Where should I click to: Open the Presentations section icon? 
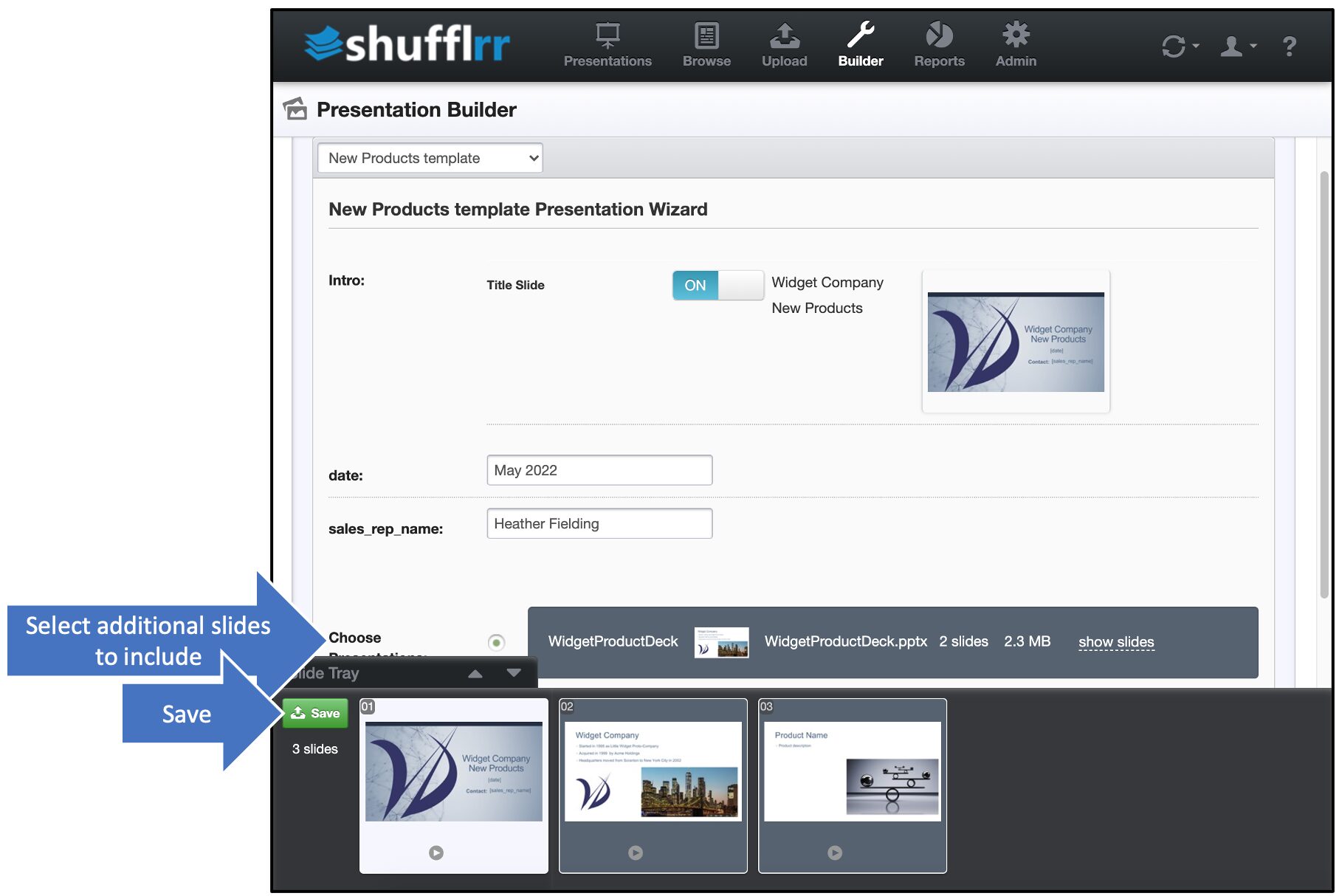[x=607, y=35]
